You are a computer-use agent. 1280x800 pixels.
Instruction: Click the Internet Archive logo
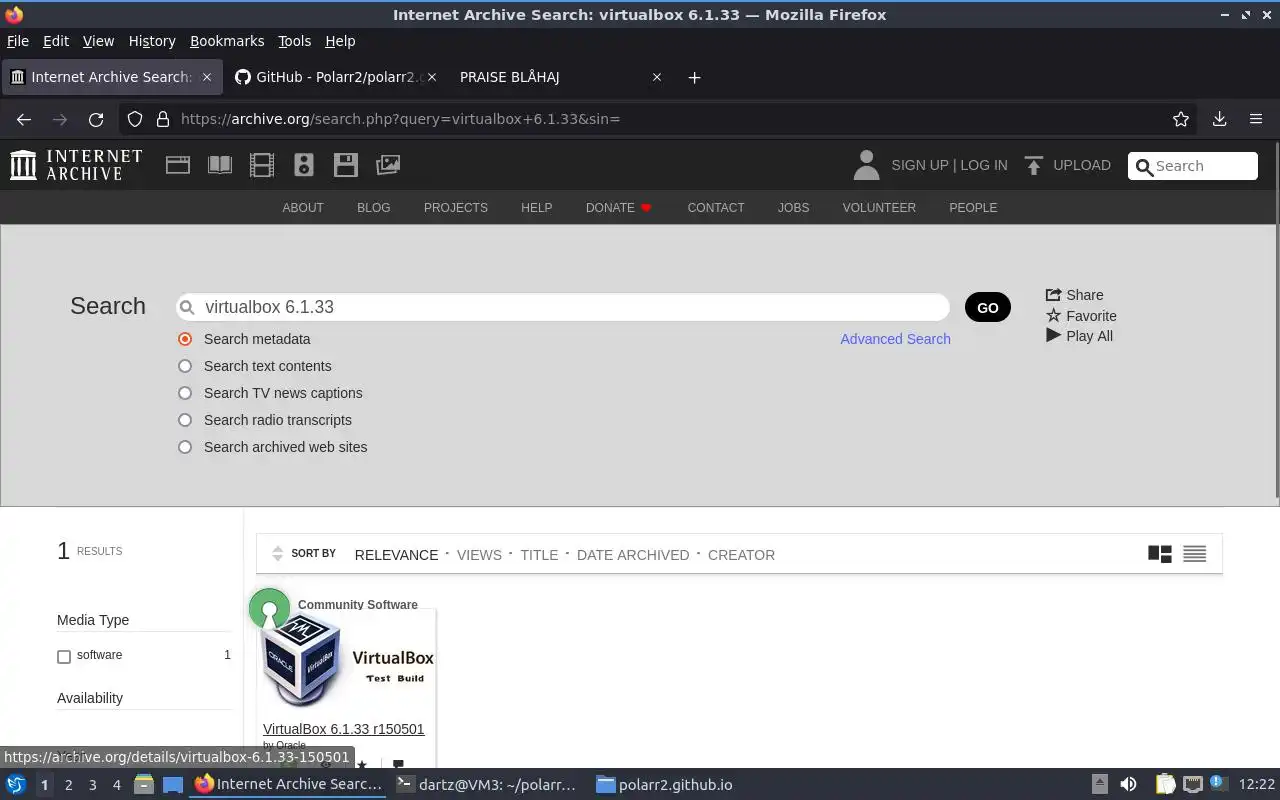pos(76,165)
